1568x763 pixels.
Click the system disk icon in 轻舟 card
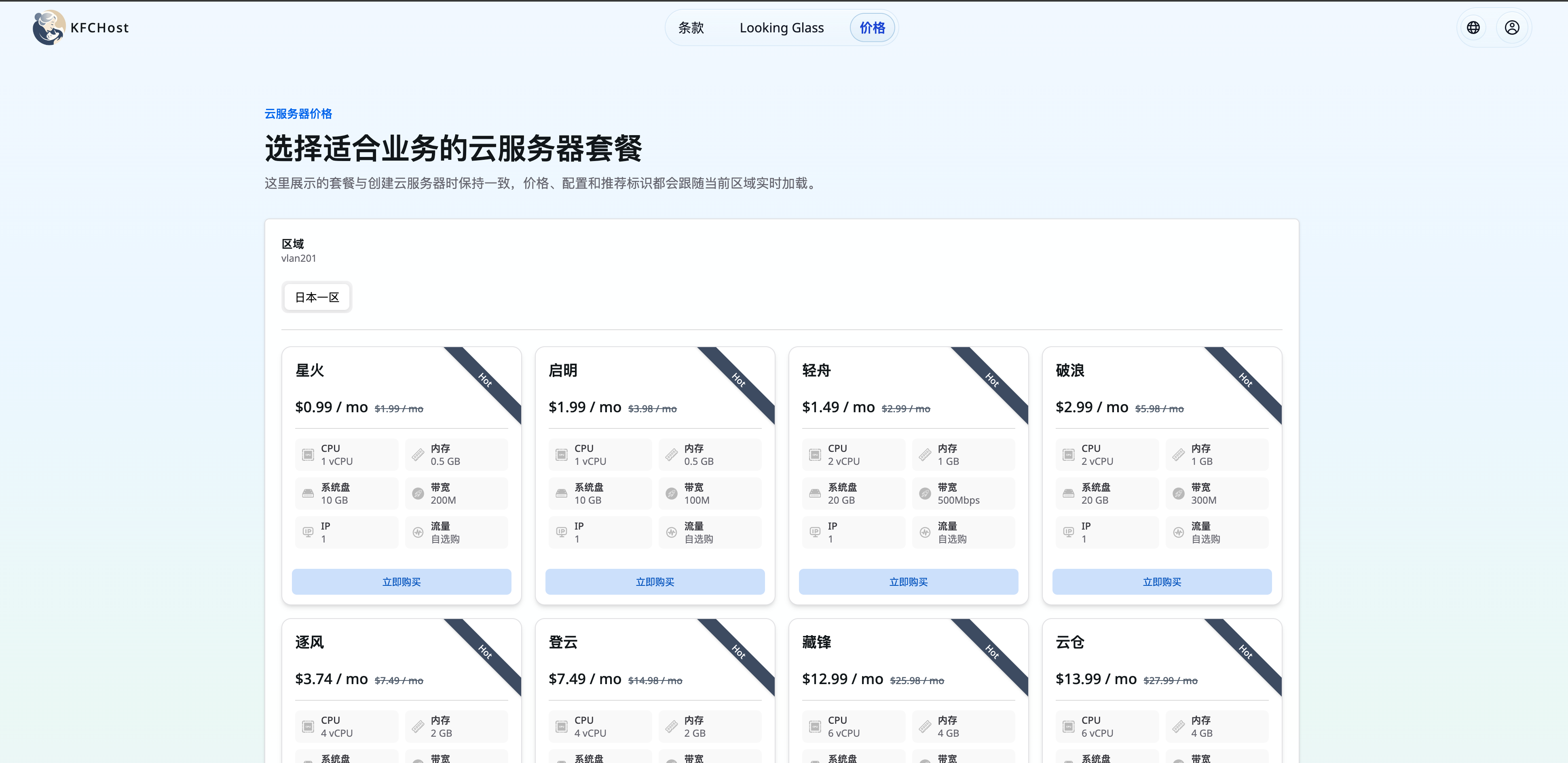point(815,493)
